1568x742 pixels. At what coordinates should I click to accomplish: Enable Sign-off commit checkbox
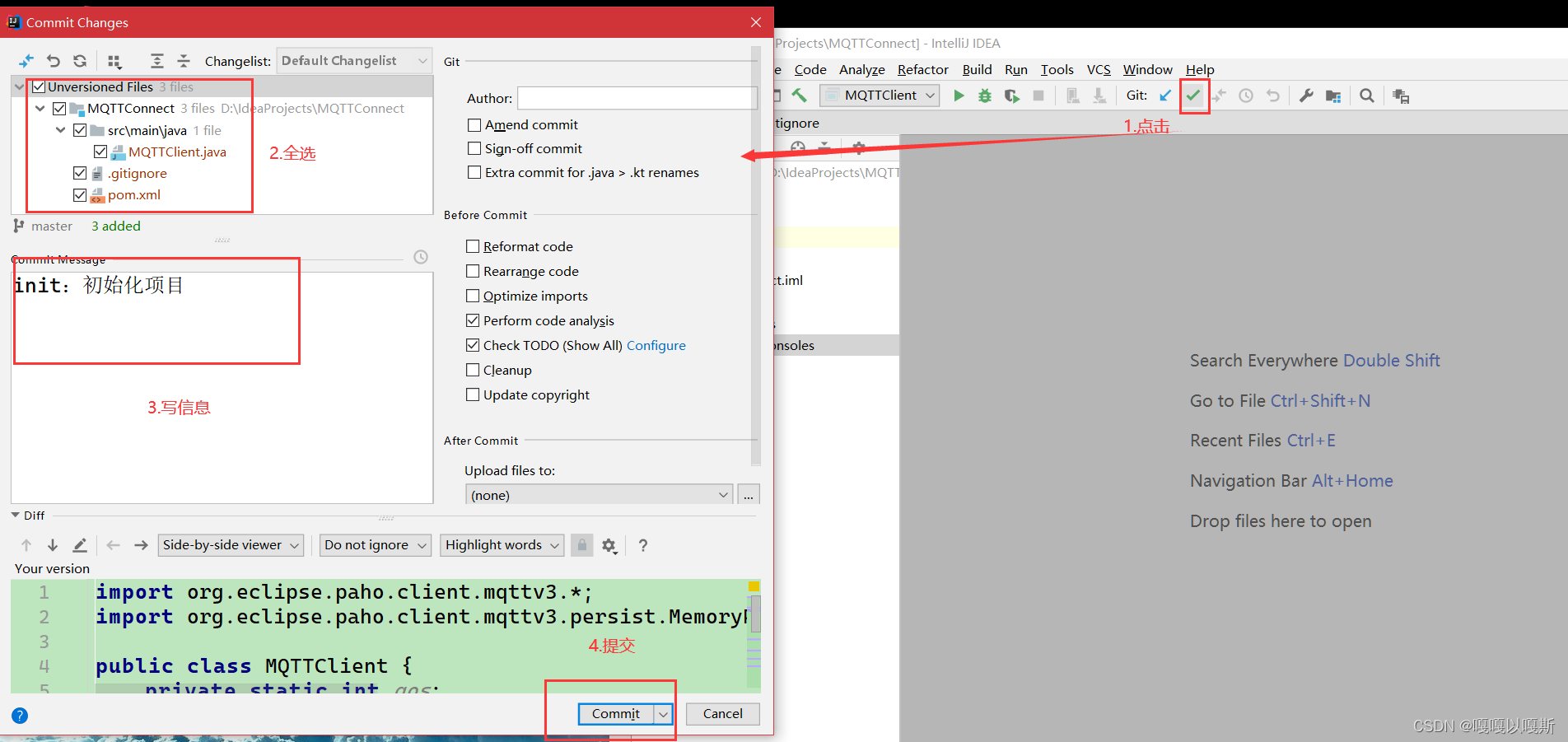[474, 148]
